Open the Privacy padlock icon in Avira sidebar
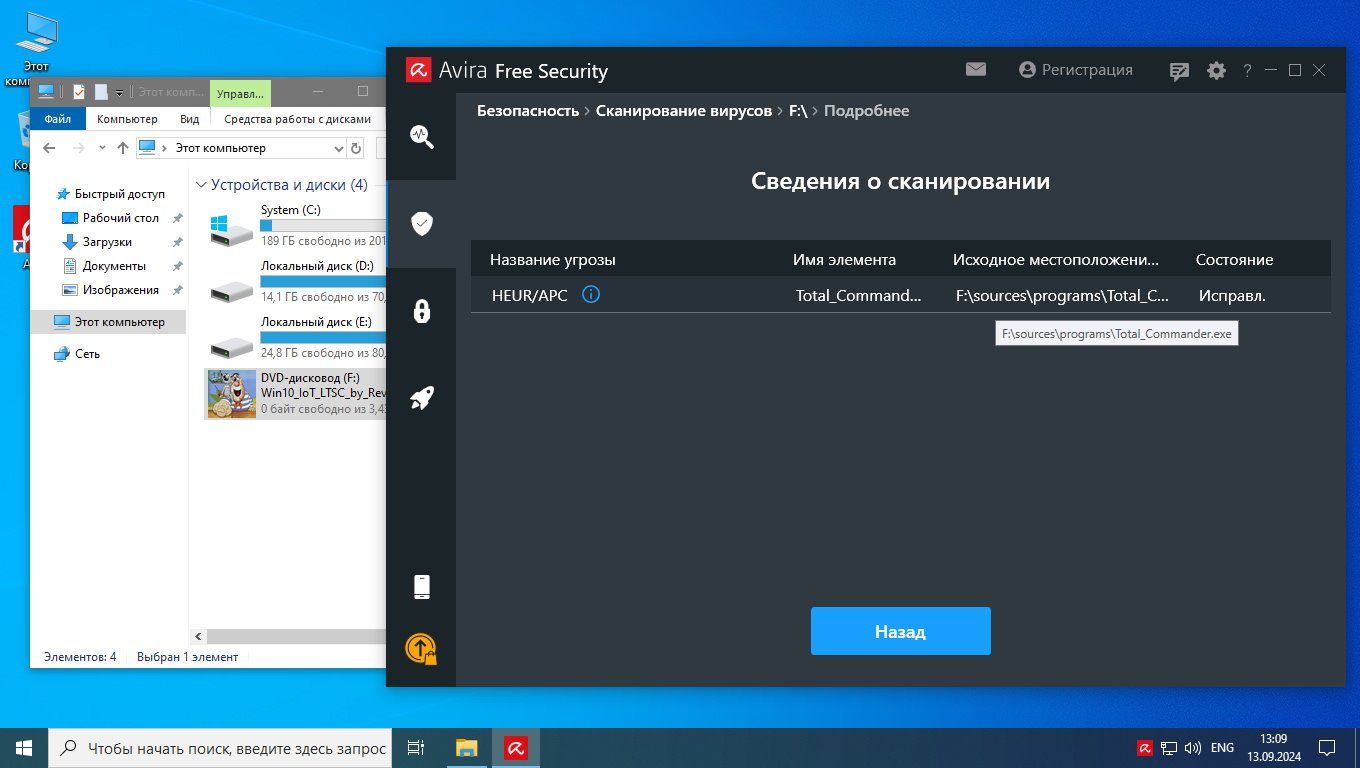Viewport: 1360px width, 768px height. (422, 311)
